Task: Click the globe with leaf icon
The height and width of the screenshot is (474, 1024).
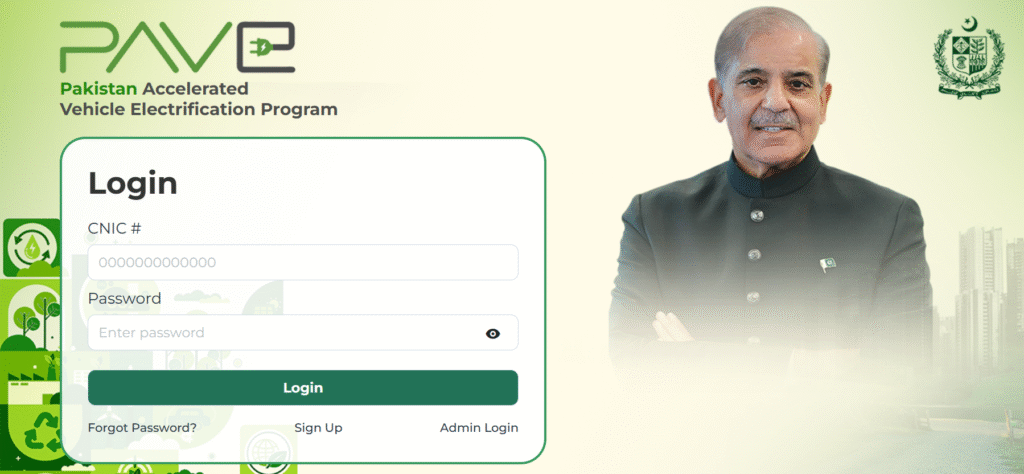Action: [x=268, y=449]
